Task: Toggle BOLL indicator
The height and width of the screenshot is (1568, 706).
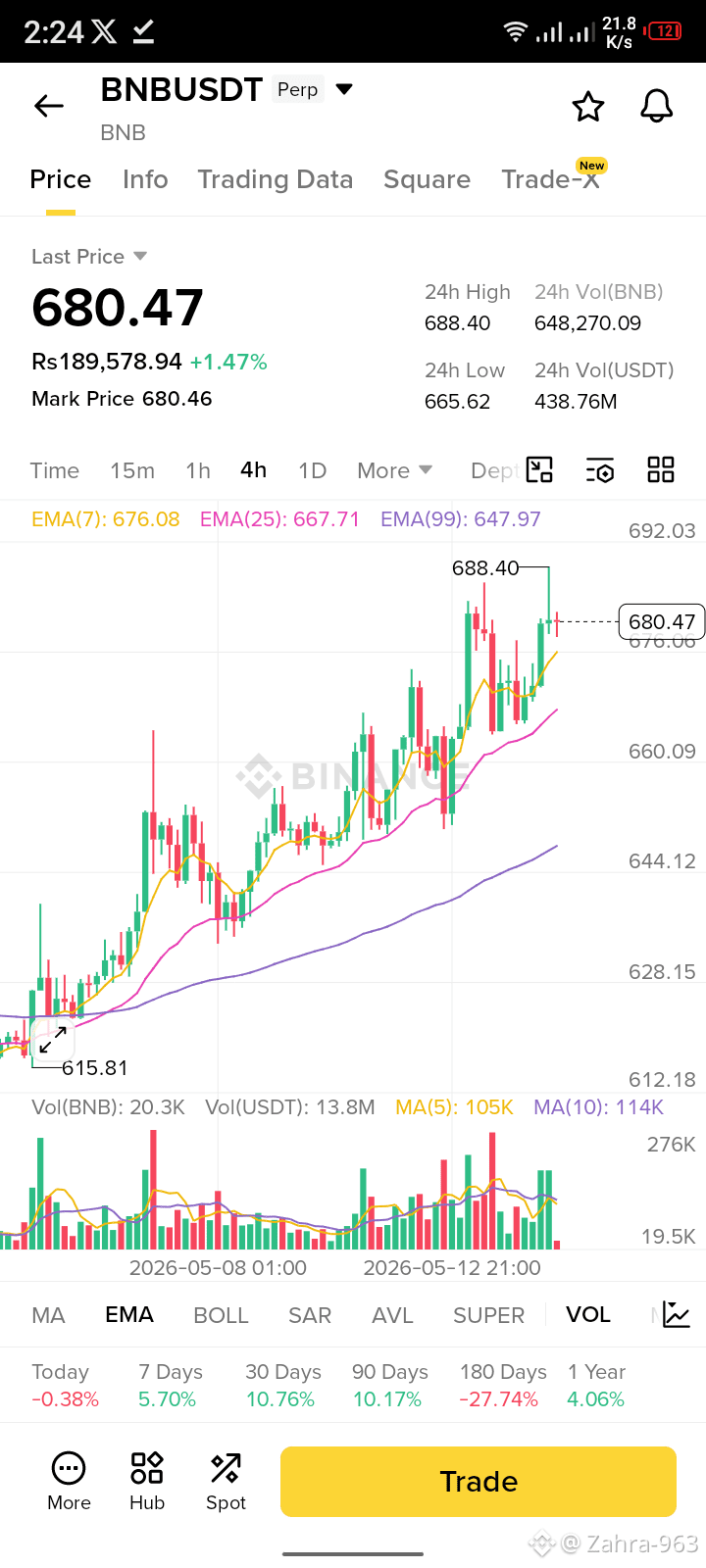Action: point(222,1315)
